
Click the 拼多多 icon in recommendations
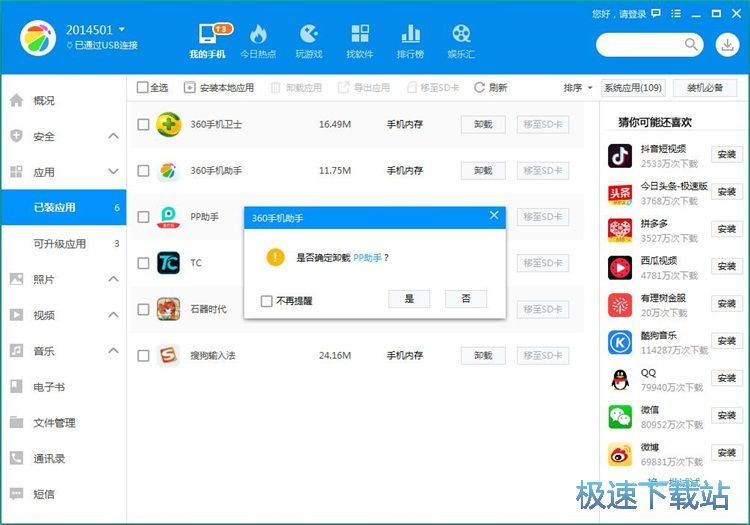pos(620,230)
